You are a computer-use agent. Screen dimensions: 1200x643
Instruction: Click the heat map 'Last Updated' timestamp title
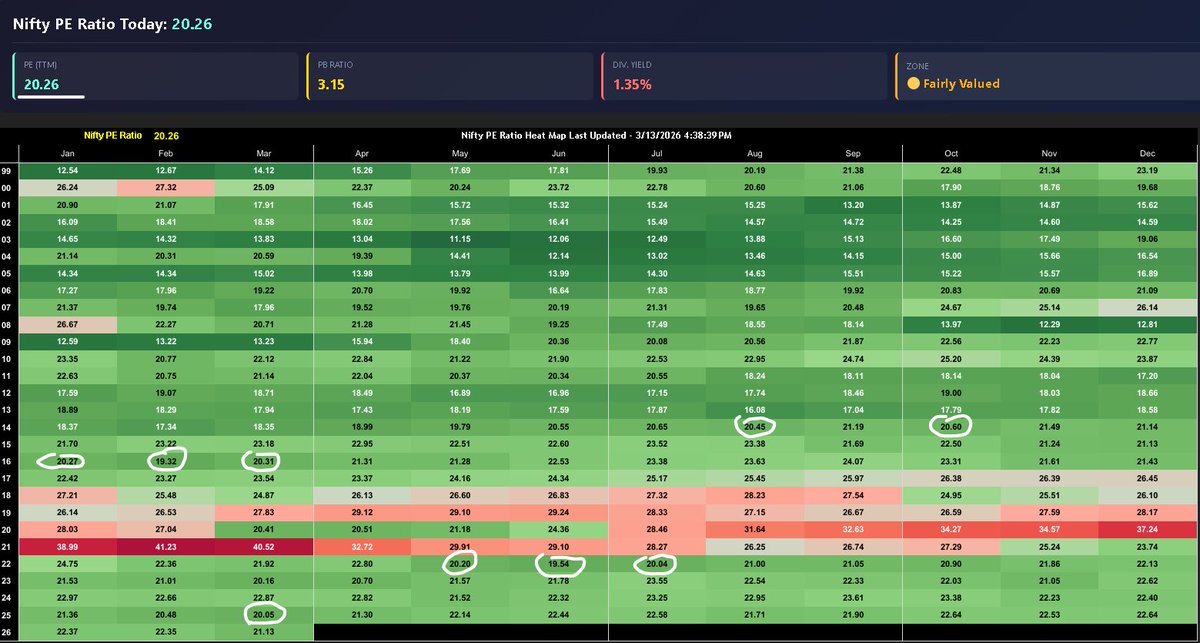pos(596,135)
